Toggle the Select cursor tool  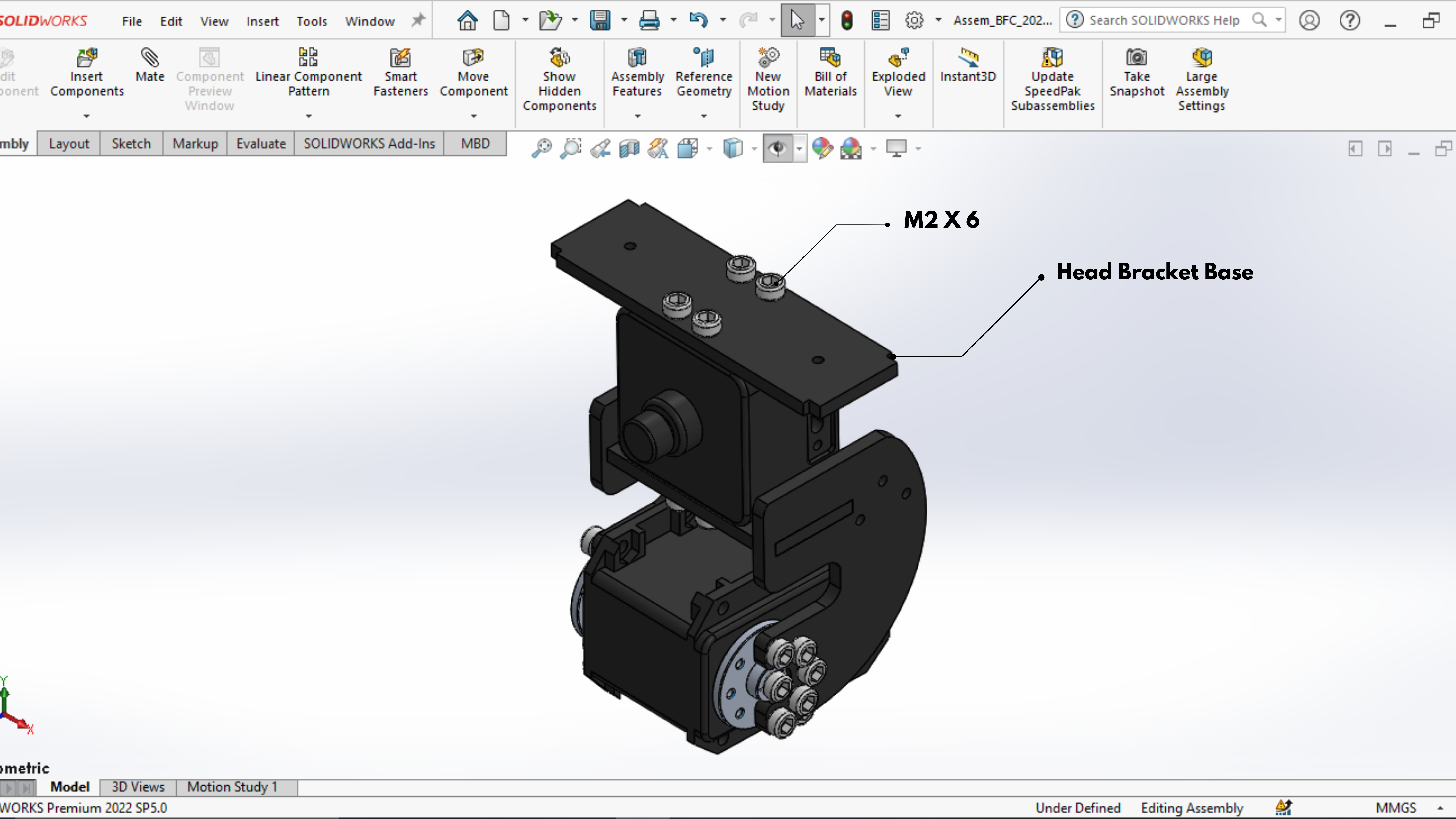[797, 20]
